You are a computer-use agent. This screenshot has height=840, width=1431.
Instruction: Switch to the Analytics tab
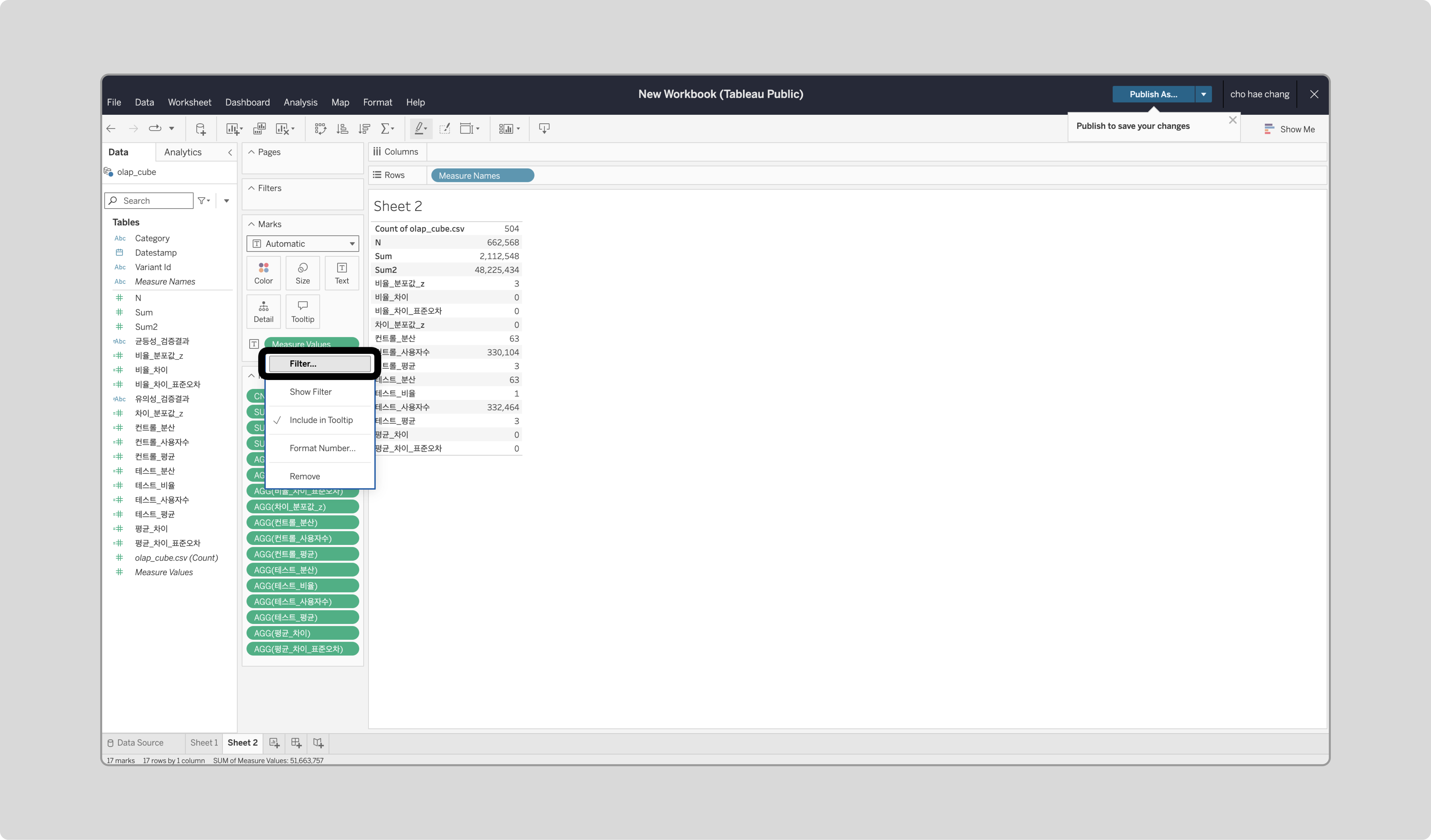coord(183,152)
